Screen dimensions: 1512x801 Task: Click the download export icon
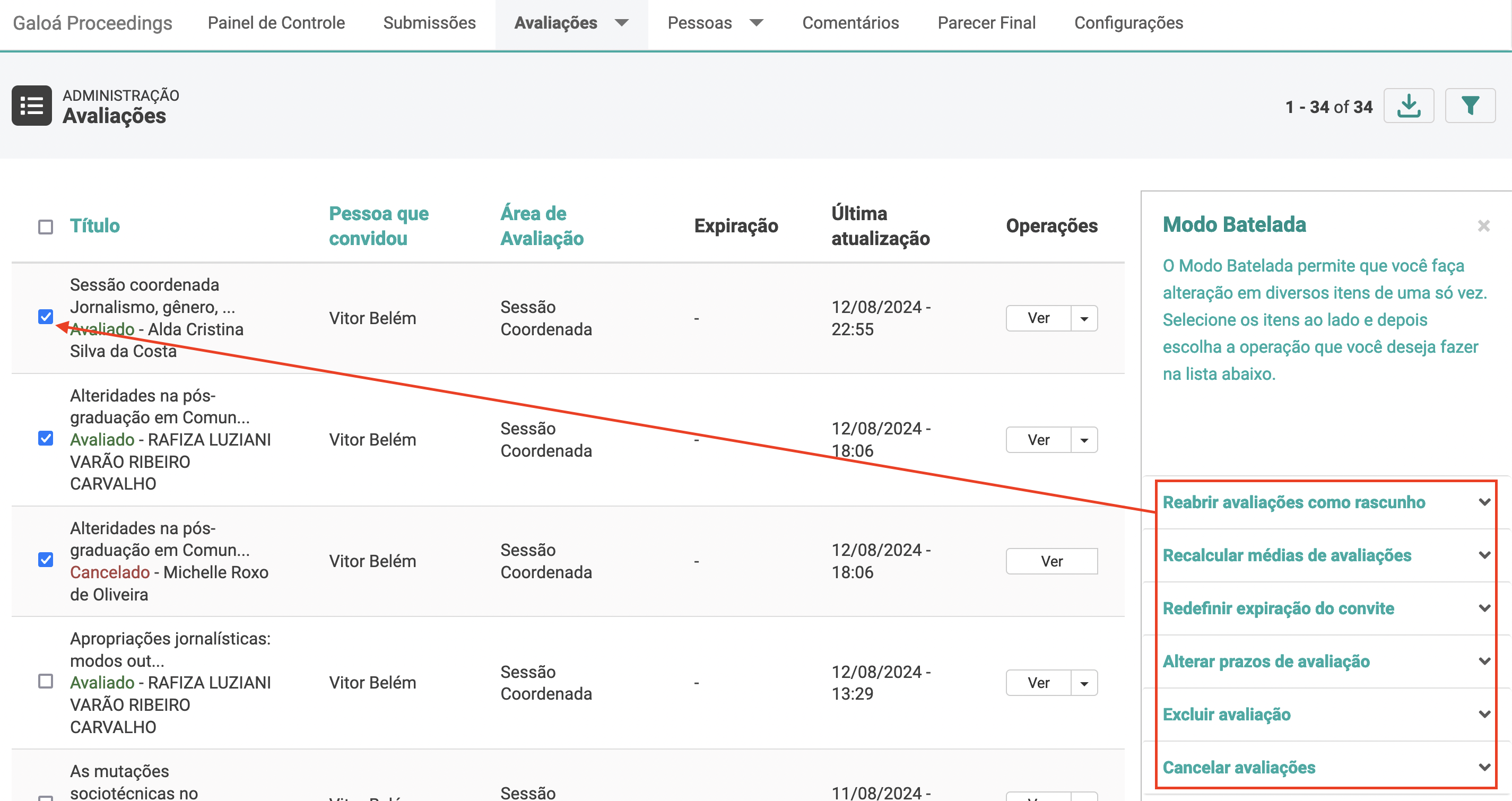tap(1409, 106)
